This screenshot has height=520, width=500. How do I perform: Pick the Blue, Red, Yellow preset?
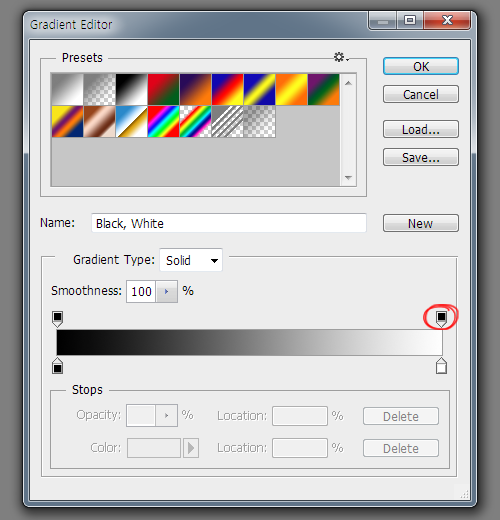tap(227, 89)
